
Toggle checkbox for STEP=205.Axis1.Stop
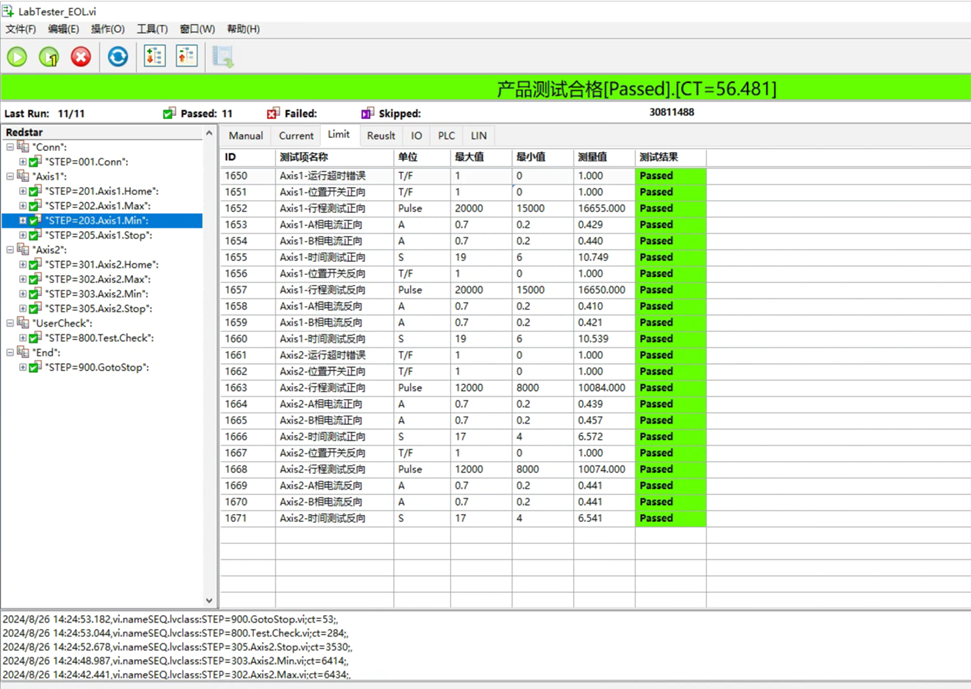pos(35,235)
